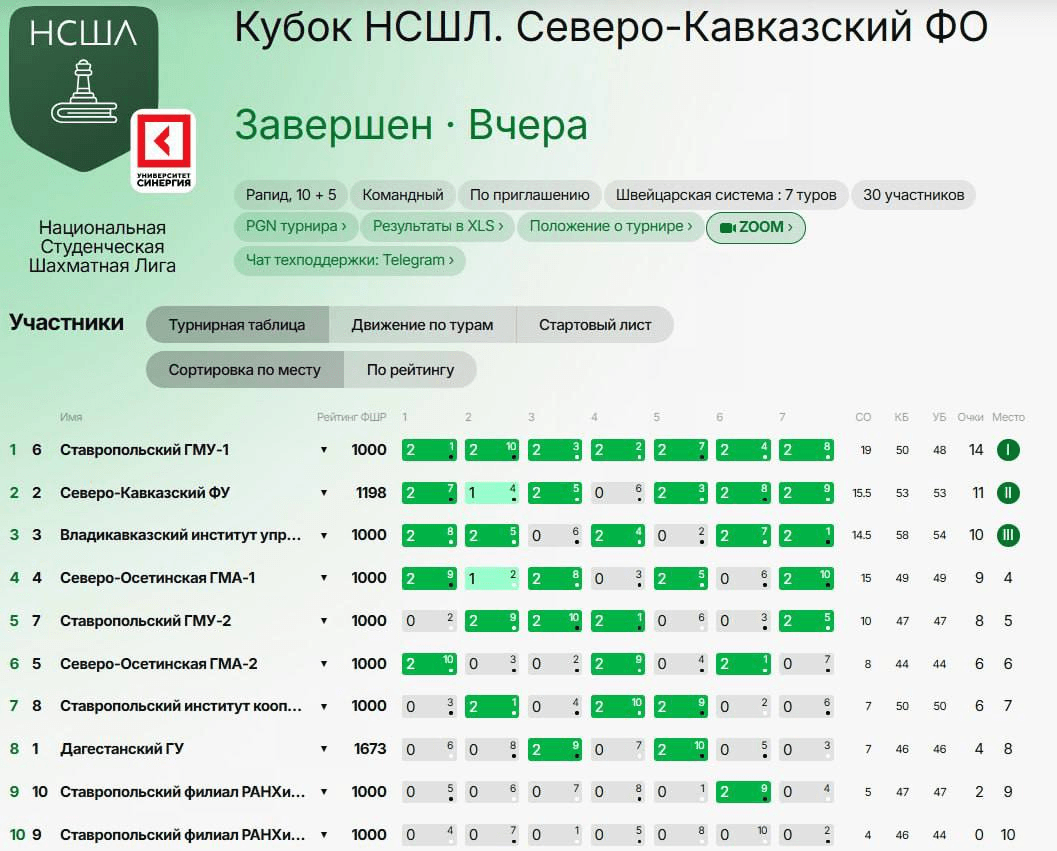Click the КБ column header
The height and width of the screenshot is (851, 1057).
click(902, 417)
